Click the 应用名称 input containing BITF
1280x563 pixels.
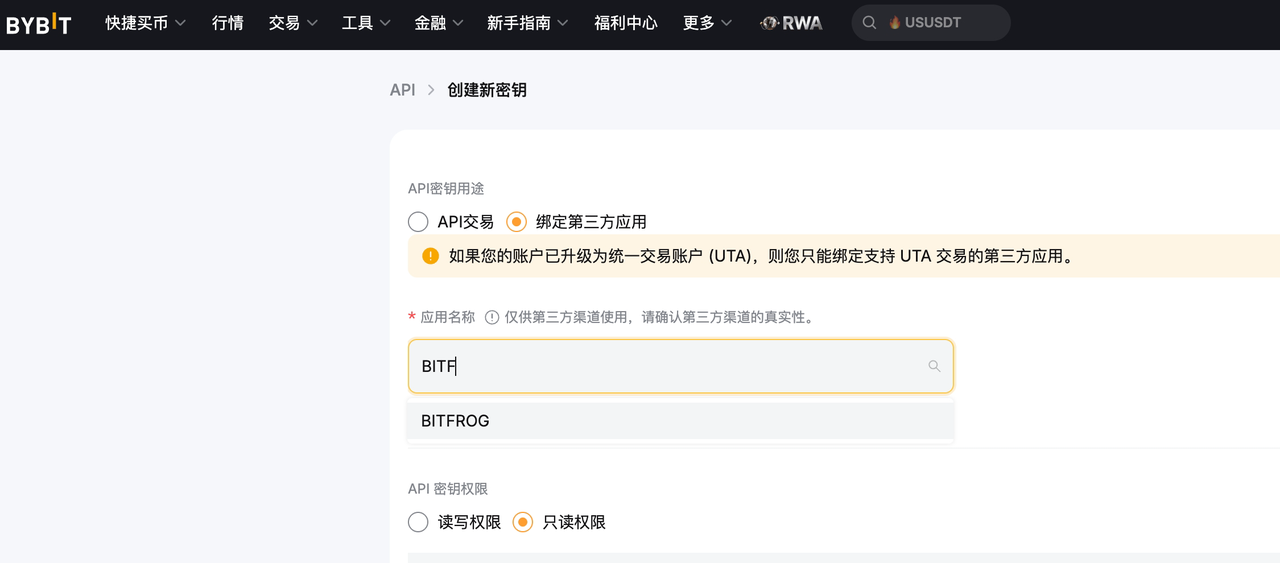pos(680,366)
